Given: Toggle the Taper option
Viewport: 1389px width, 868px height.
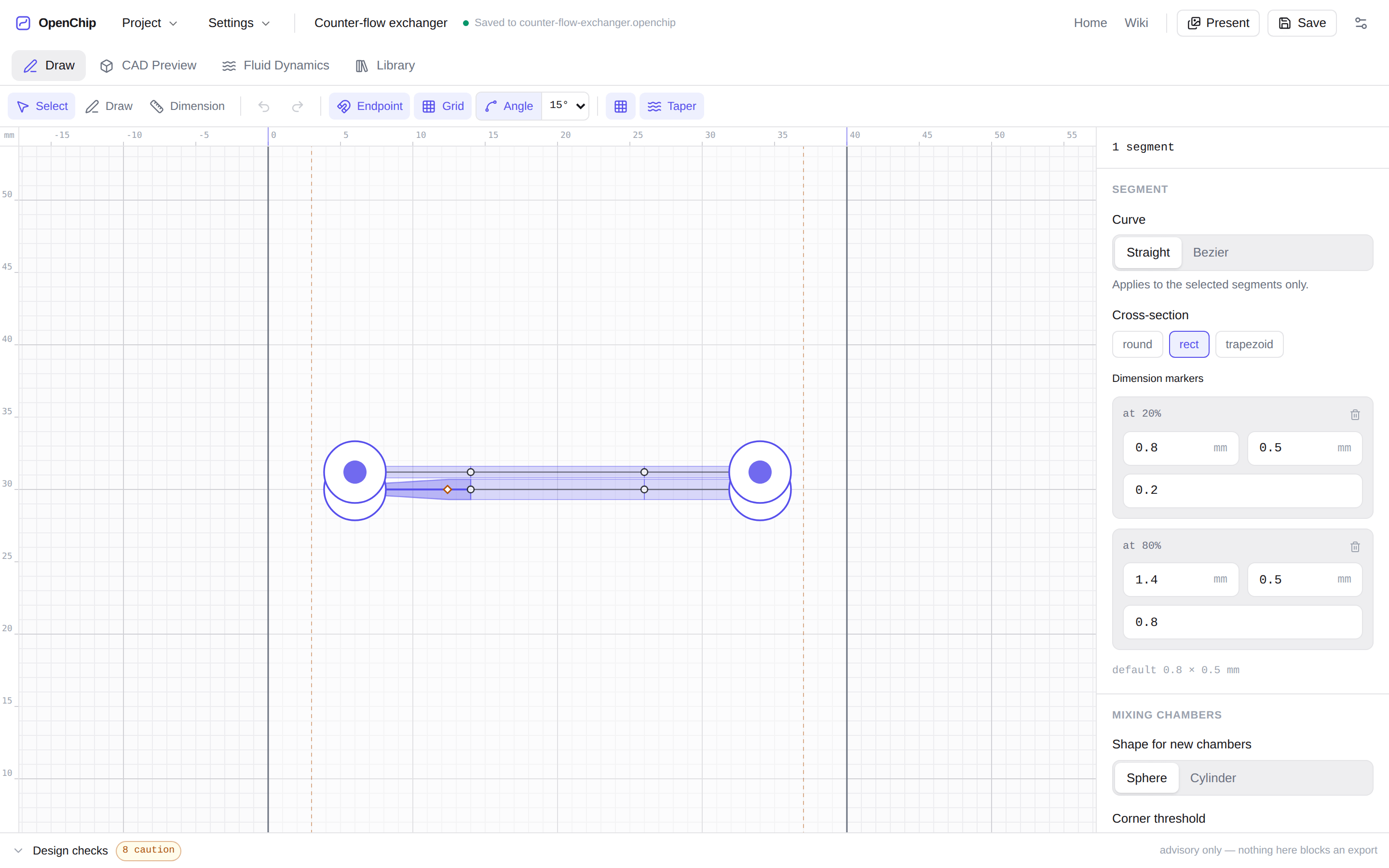Looking at the screenshot, I should [x=671, y=106].
